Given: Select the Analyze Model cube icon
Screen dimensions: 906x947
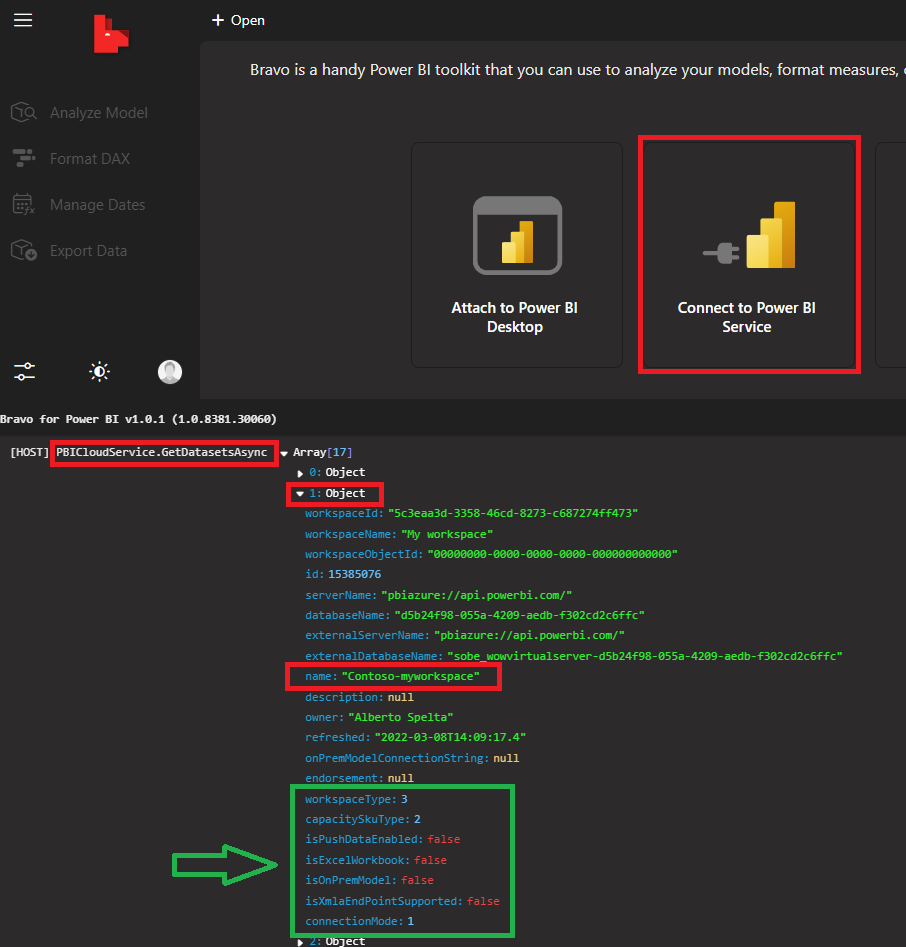Looking at the screenshot, I should point(24,112).
